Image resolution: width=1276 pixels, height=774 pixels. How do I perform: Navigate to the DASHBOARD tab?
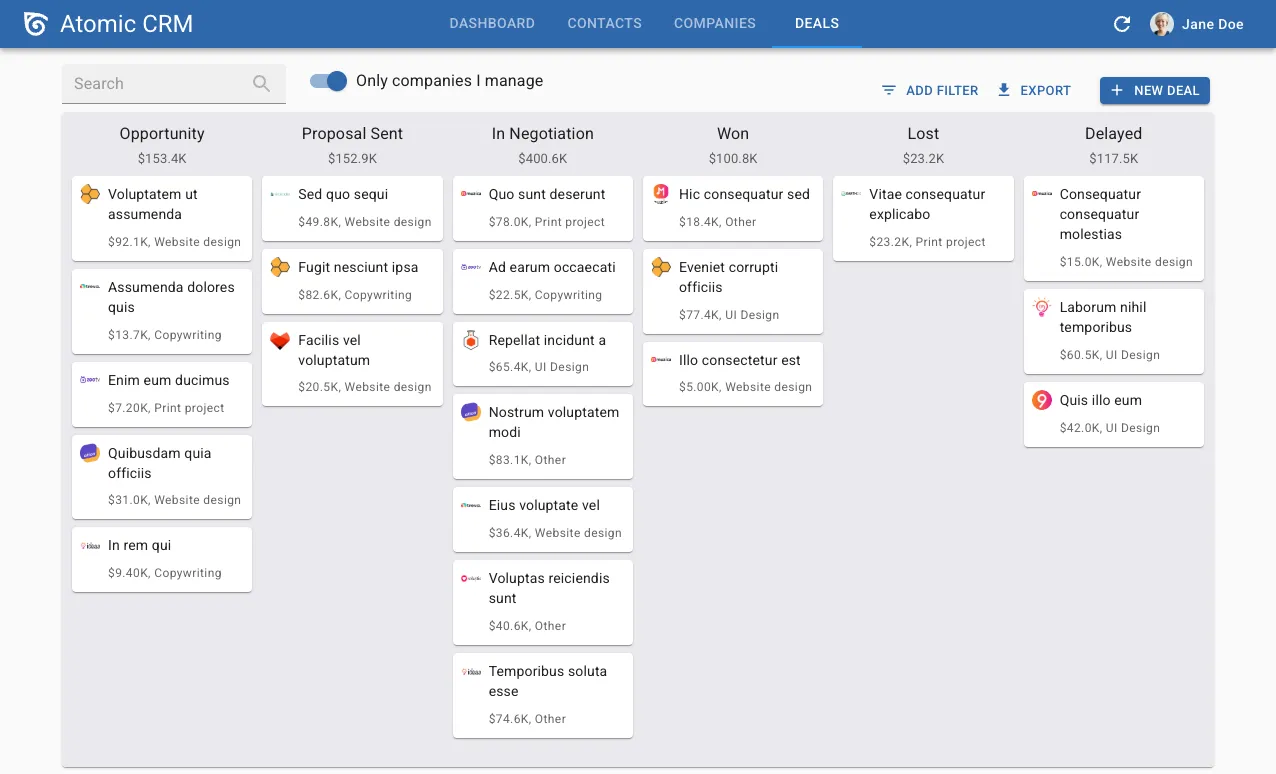pyautogui.click(x=492, y=23)
